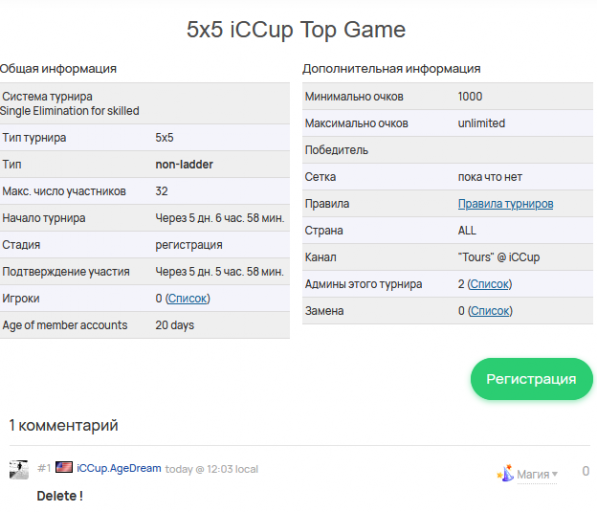The width and height of the screenshot is (597, 512).
Task: Click the Магия dropdown arrow
Action: (555, 474)
